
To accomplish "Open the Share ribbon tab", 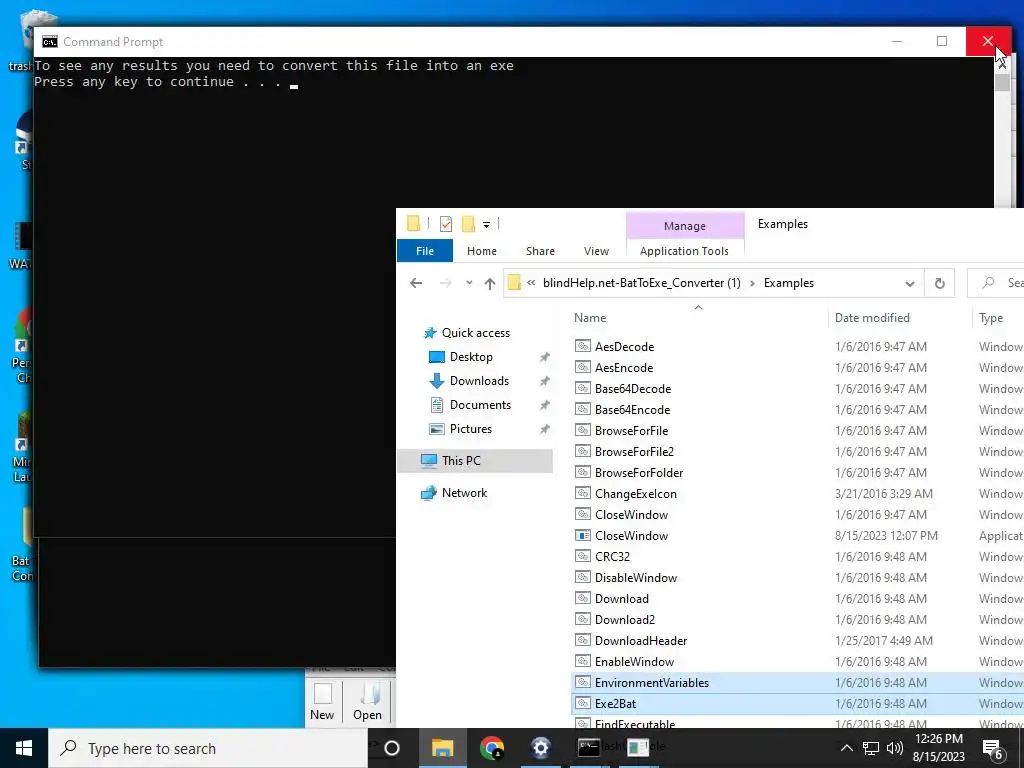I will 540,251.
